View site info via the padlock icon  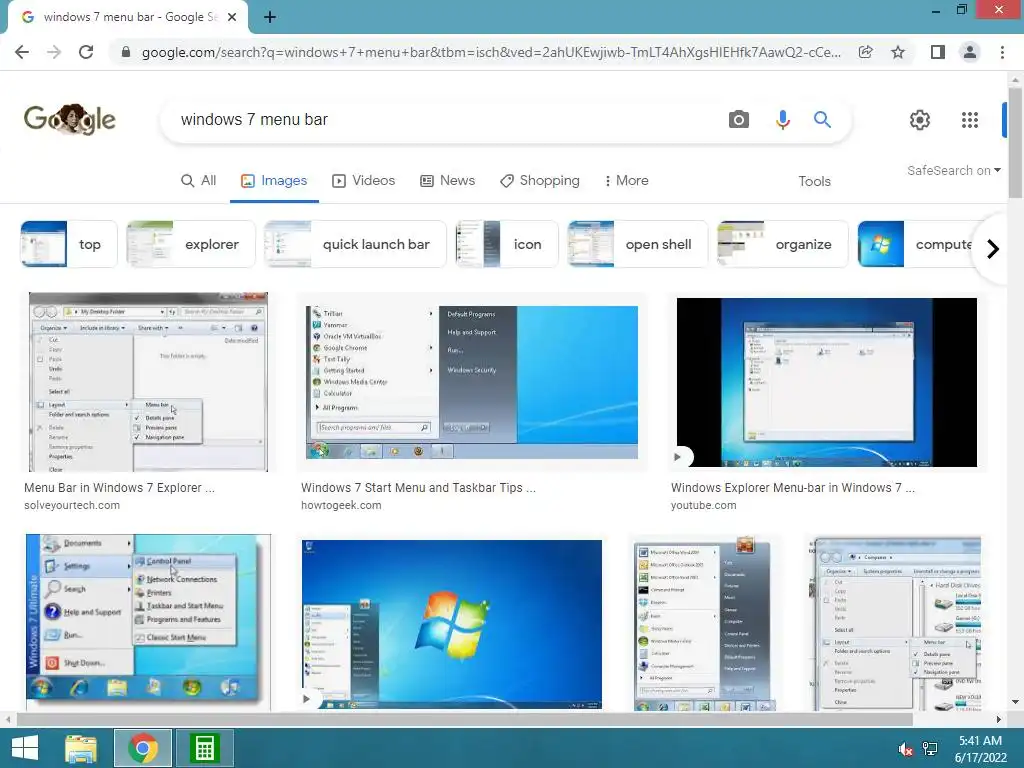pos(126,52)
